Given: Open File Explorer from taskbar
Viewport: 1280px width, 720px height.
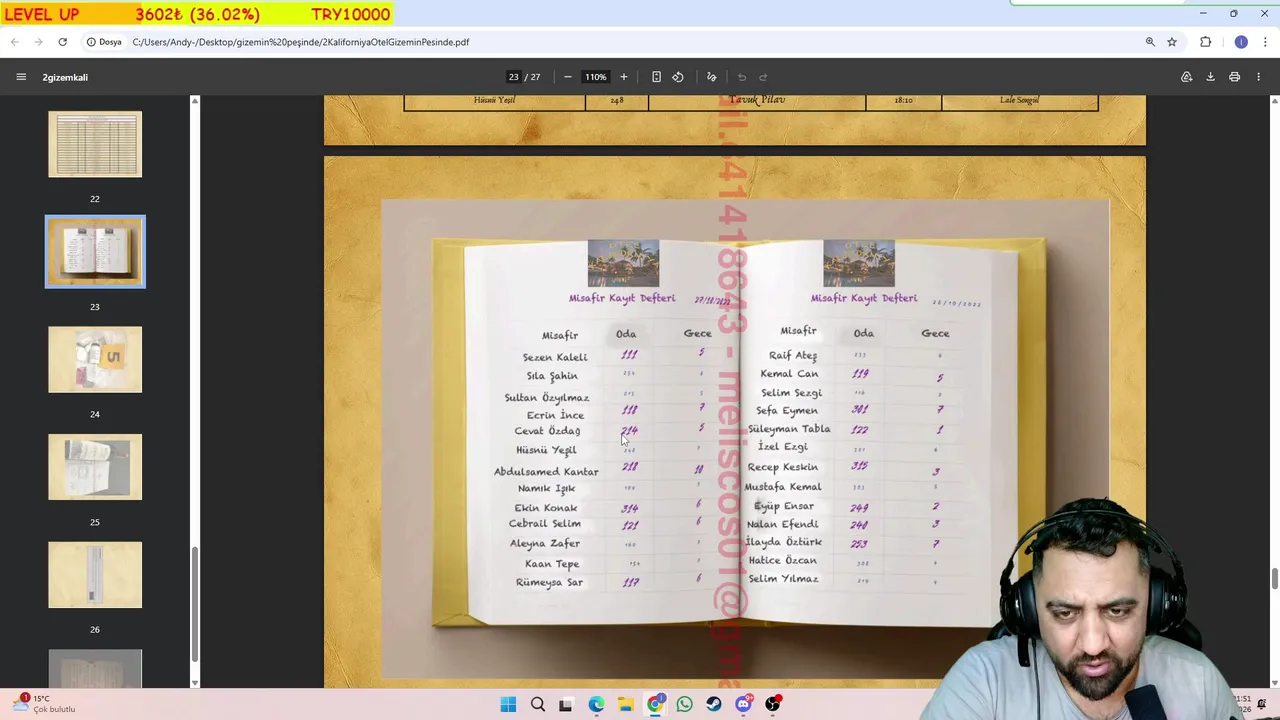Looking at the screenshot, I should 625,705.
